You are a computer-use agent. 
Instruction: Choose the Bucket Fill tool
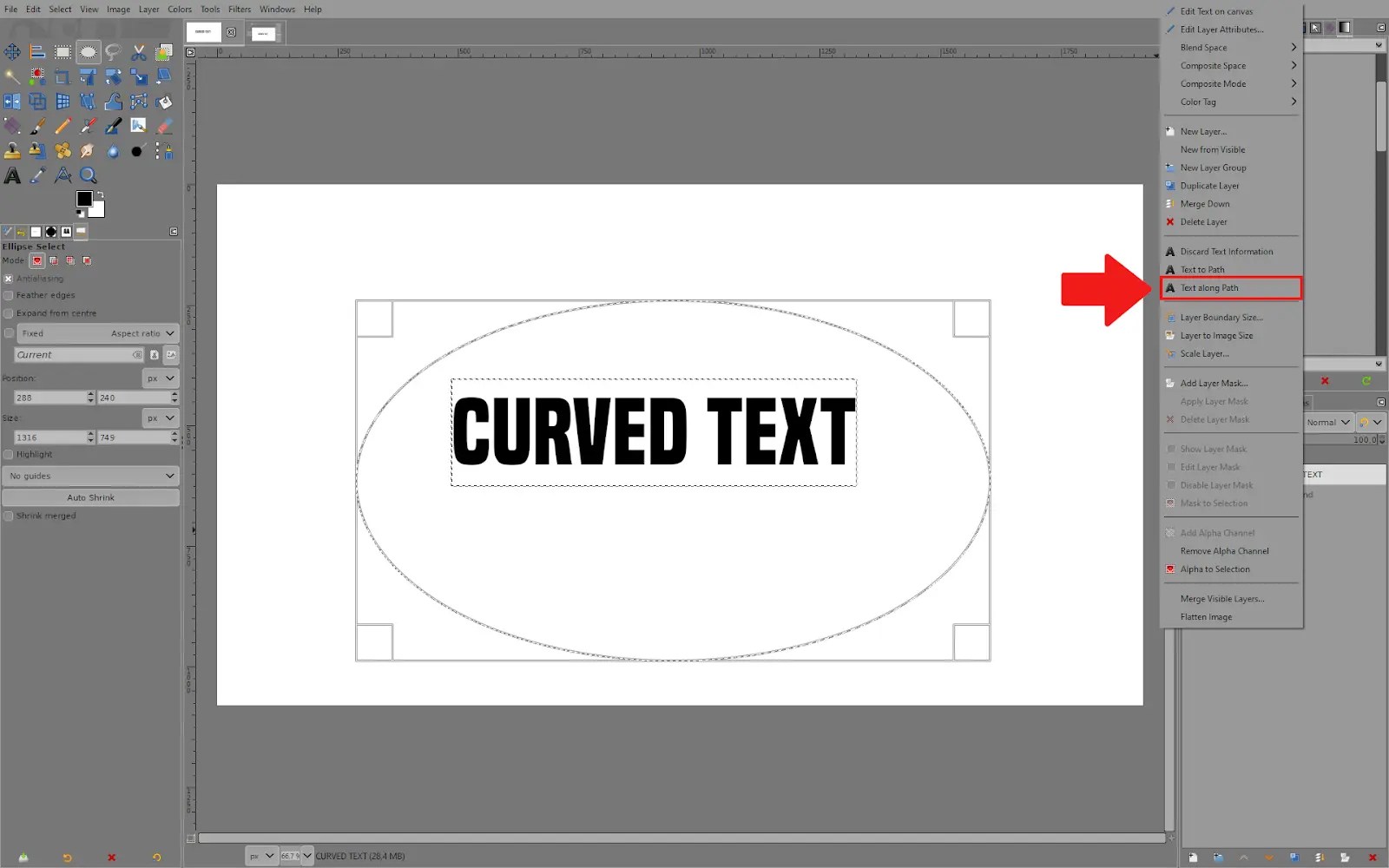(x=163, y=101)
